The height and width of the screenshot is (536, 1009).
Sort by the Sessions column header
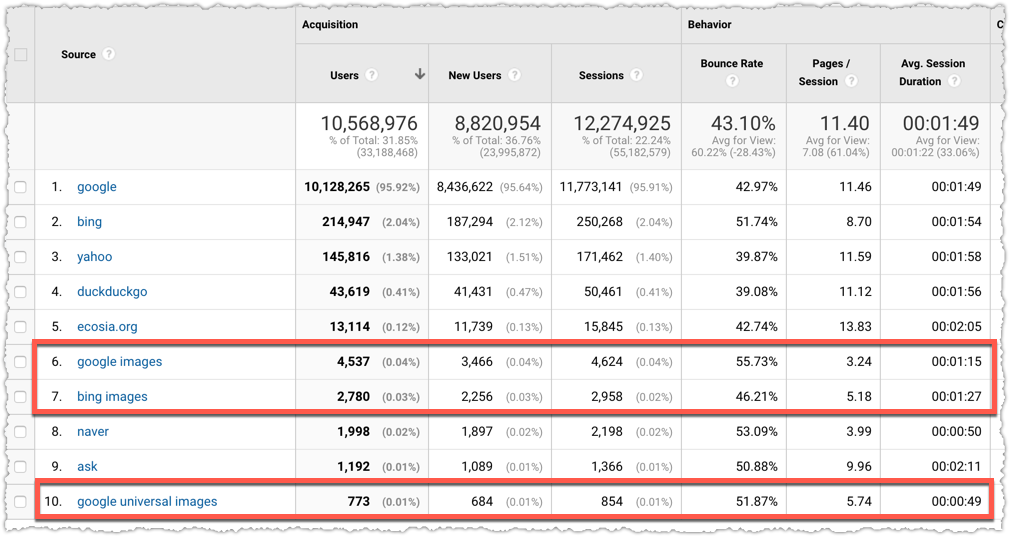[601, 75]
